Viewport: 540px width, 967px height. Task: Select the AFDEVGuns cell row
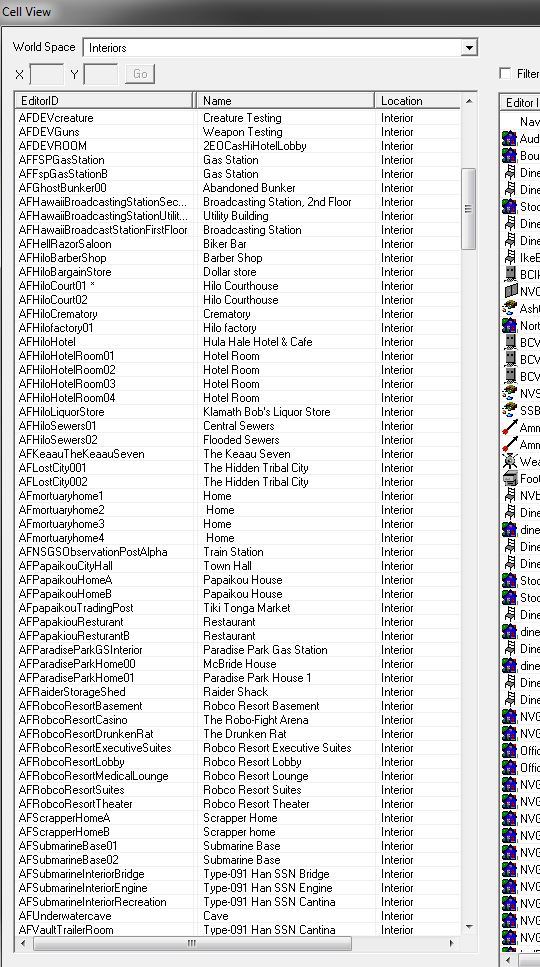tap(238, 132)
